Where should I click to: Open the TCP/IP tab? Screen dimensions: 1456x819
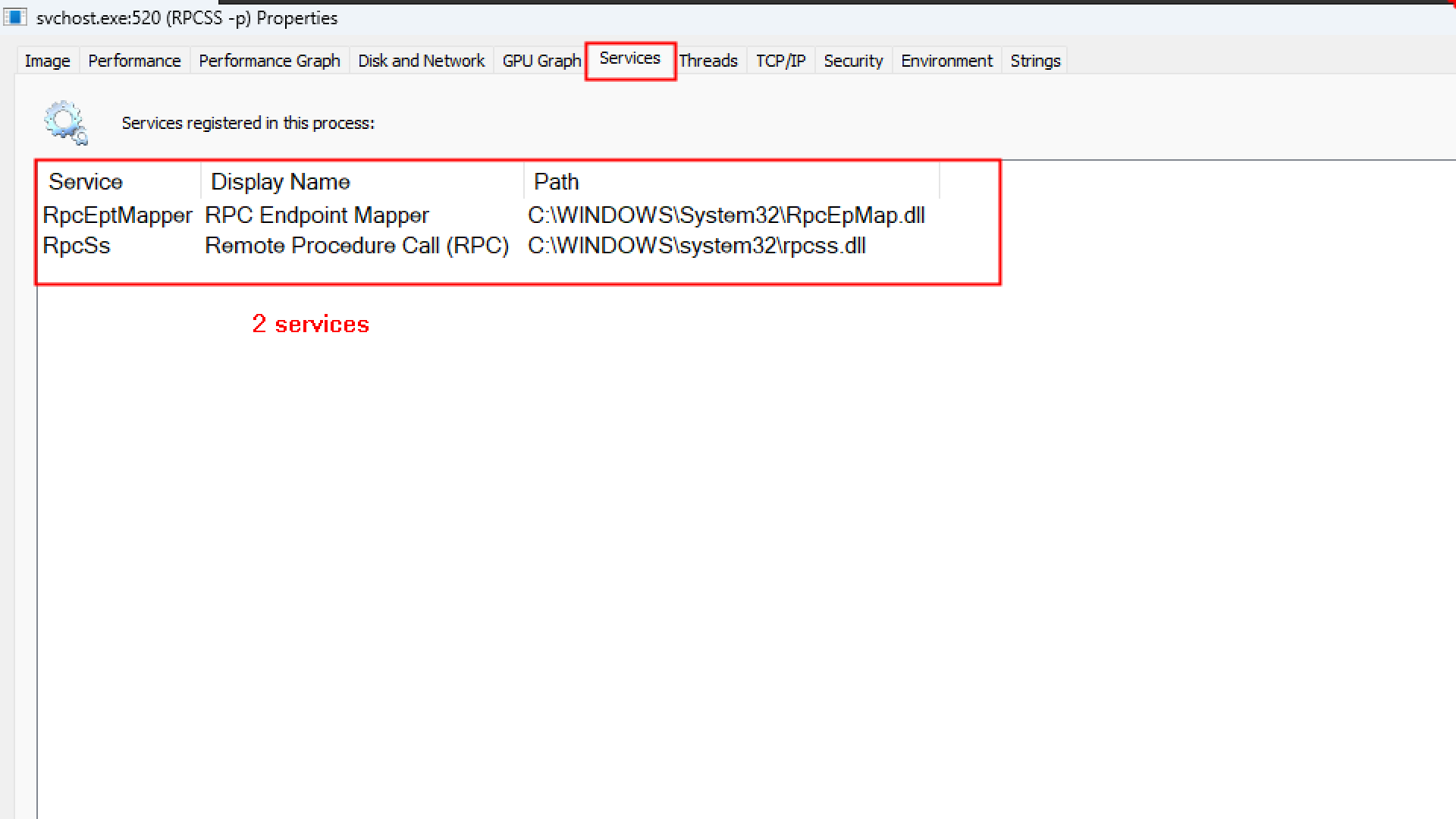(780, 61)
